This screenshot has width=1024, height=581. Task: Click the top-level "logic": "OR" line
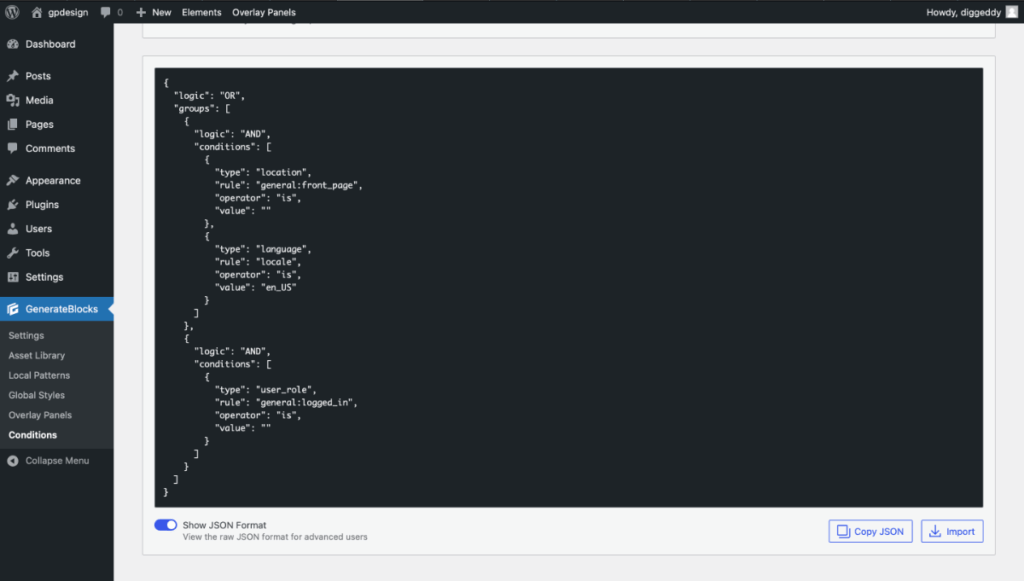tap(209, 96)
